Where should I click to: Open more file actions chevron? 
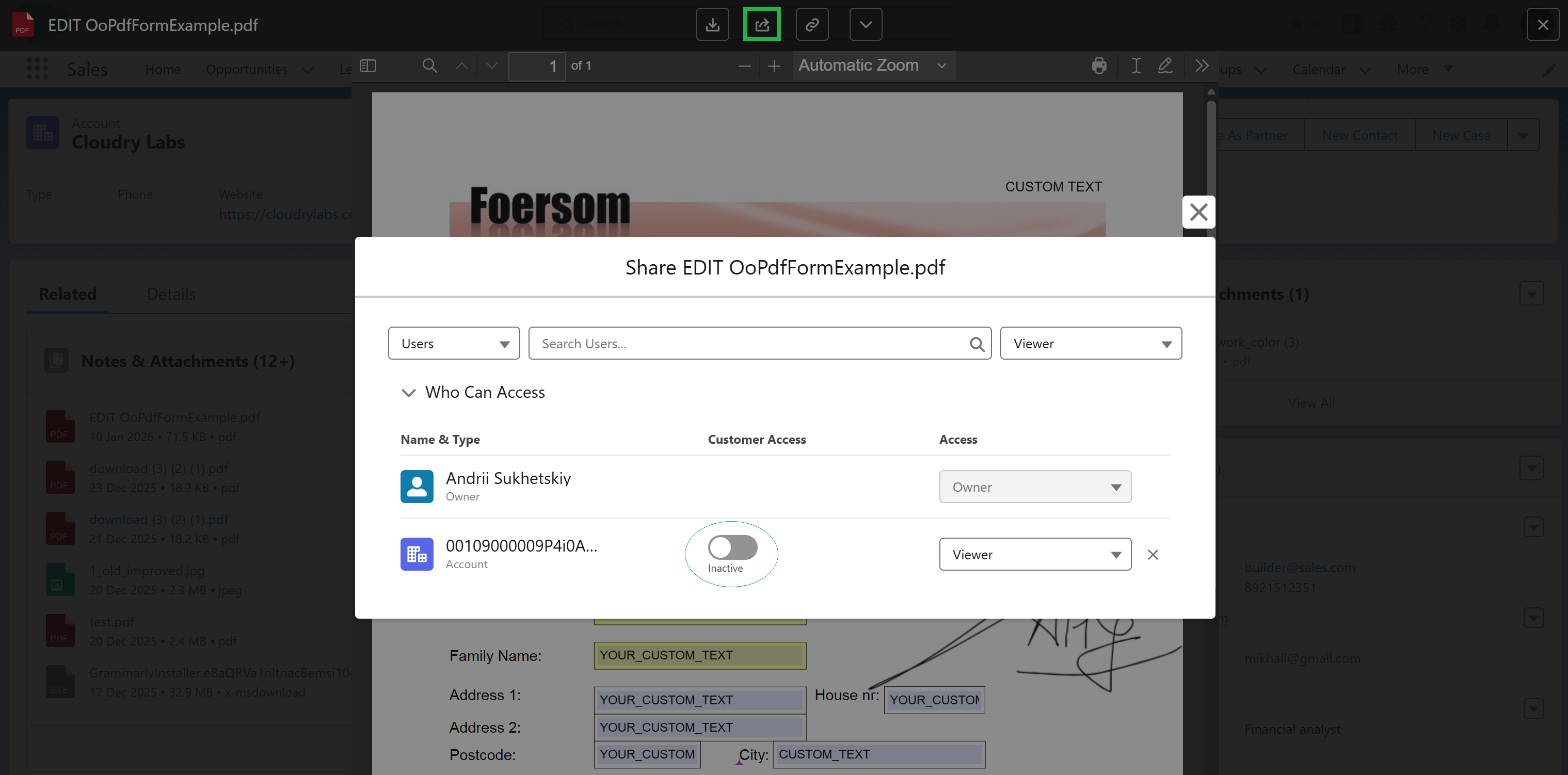click(x=865, y=25)
